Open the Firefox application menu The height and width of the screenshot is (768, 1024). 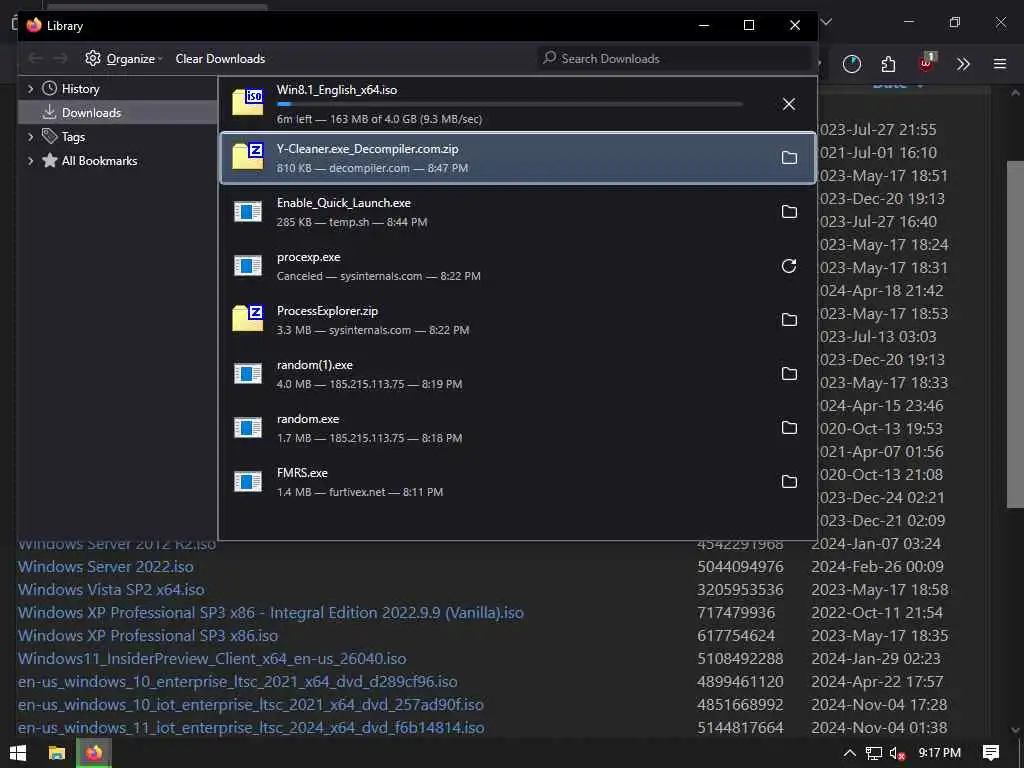pos(1000,63)
